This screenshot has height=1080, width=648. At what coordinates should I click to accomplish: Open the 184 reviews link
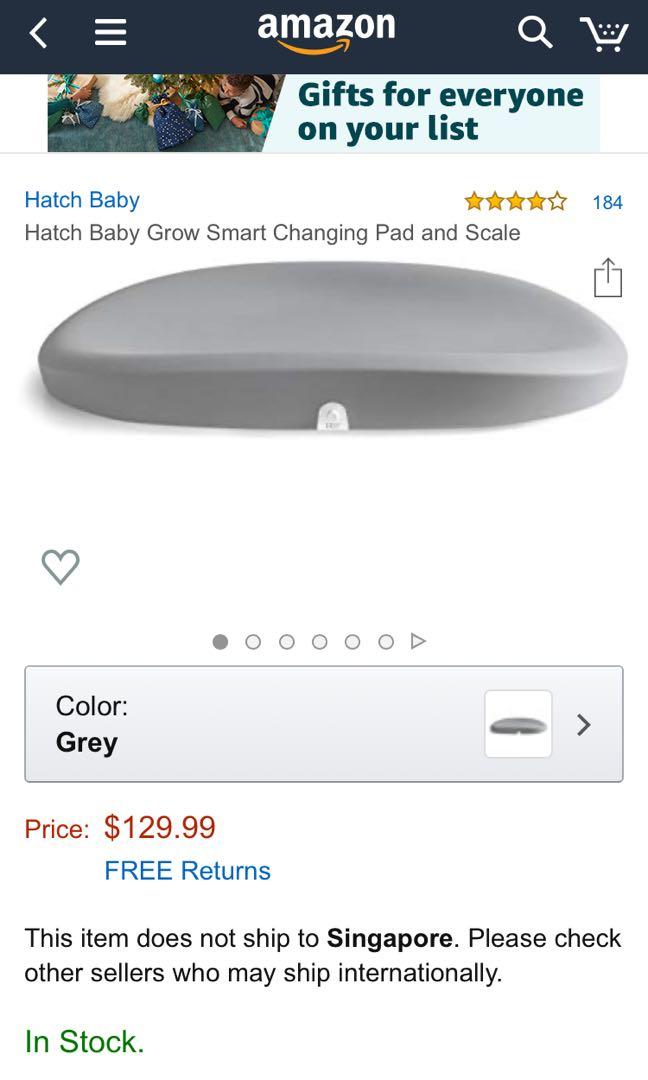[607, 202]
